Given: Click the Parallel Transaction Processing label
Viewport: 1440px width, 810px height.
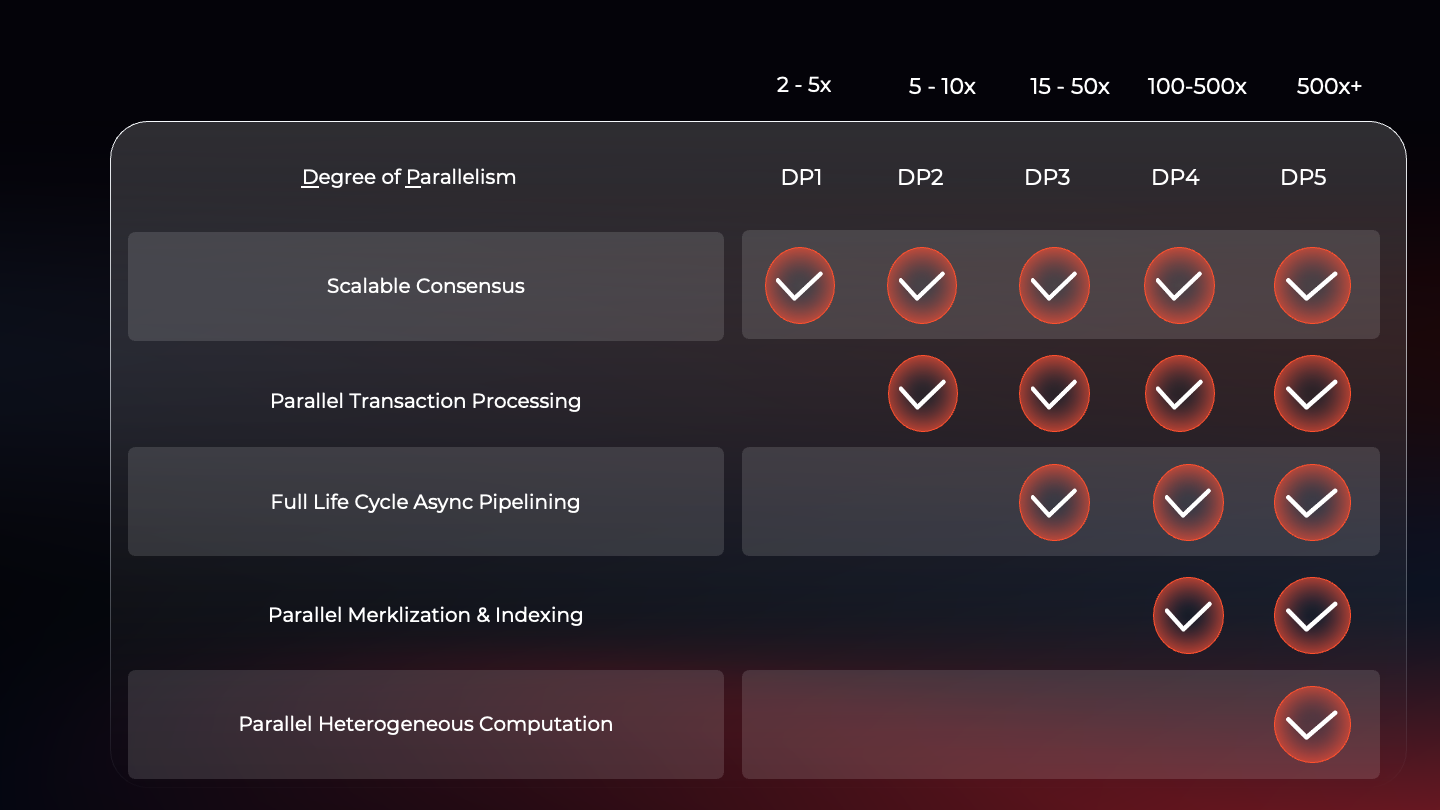Looking at the screenshot, I should 426,401.
